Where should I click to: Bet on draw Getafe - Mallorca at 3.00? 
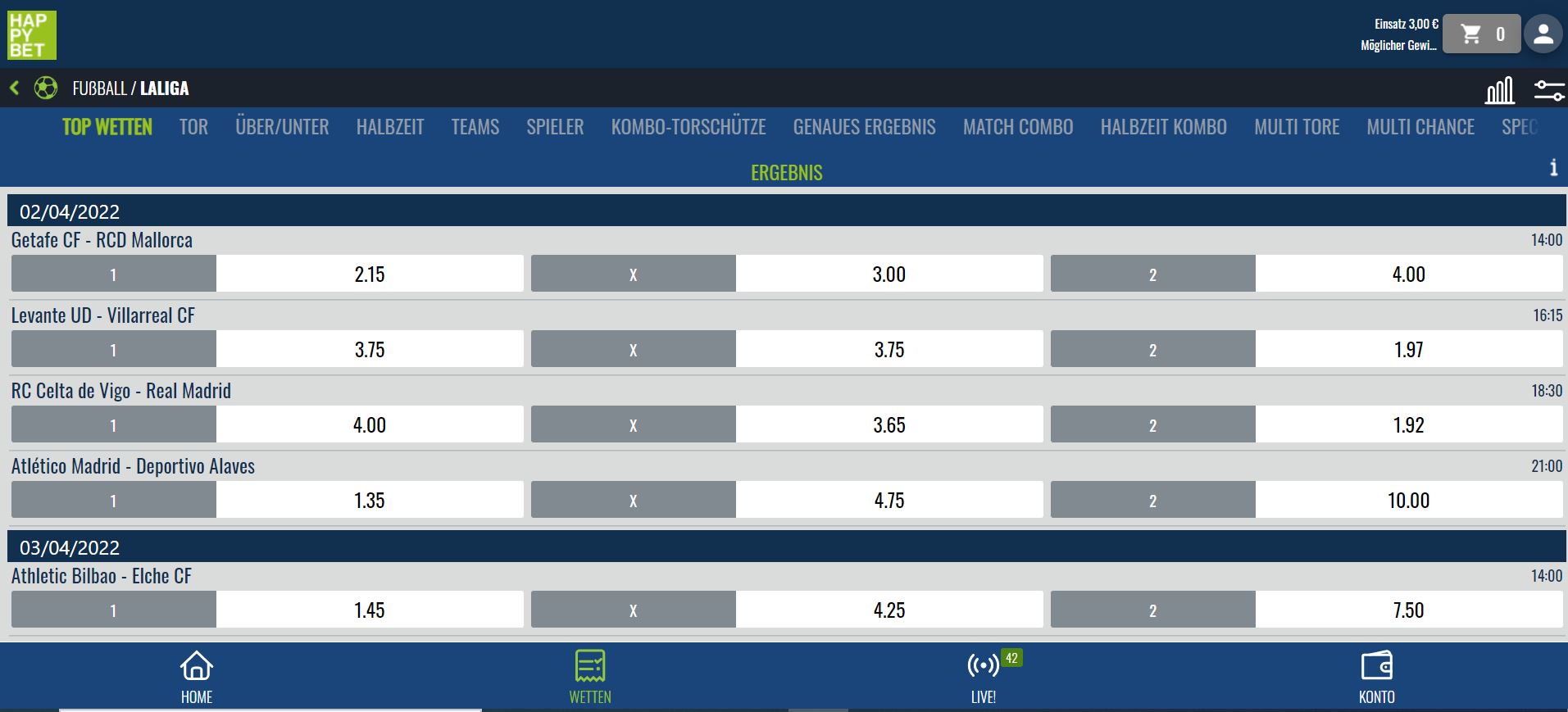click(787, 274)
